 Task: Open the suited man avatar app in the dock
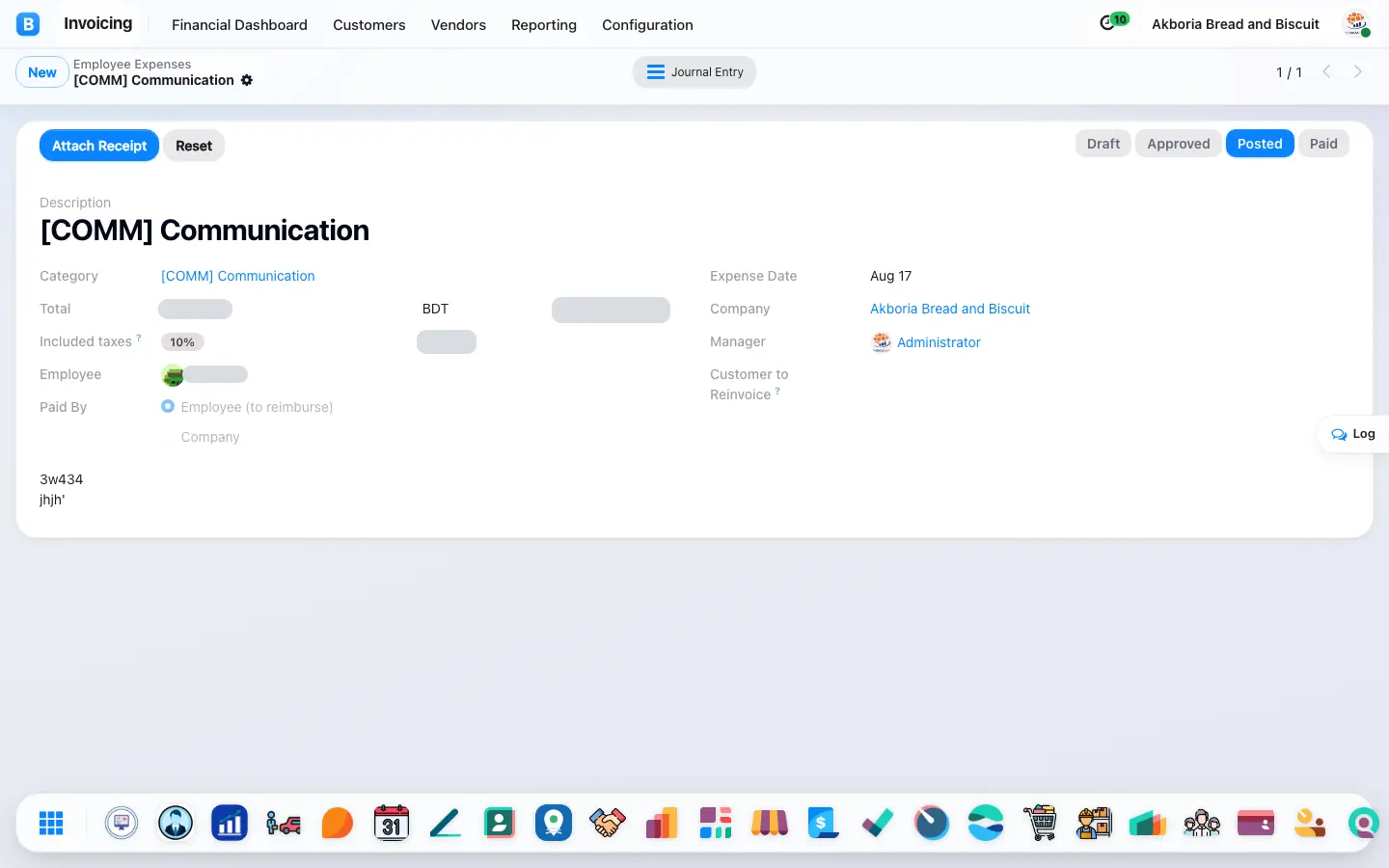(x=176, y=823)
